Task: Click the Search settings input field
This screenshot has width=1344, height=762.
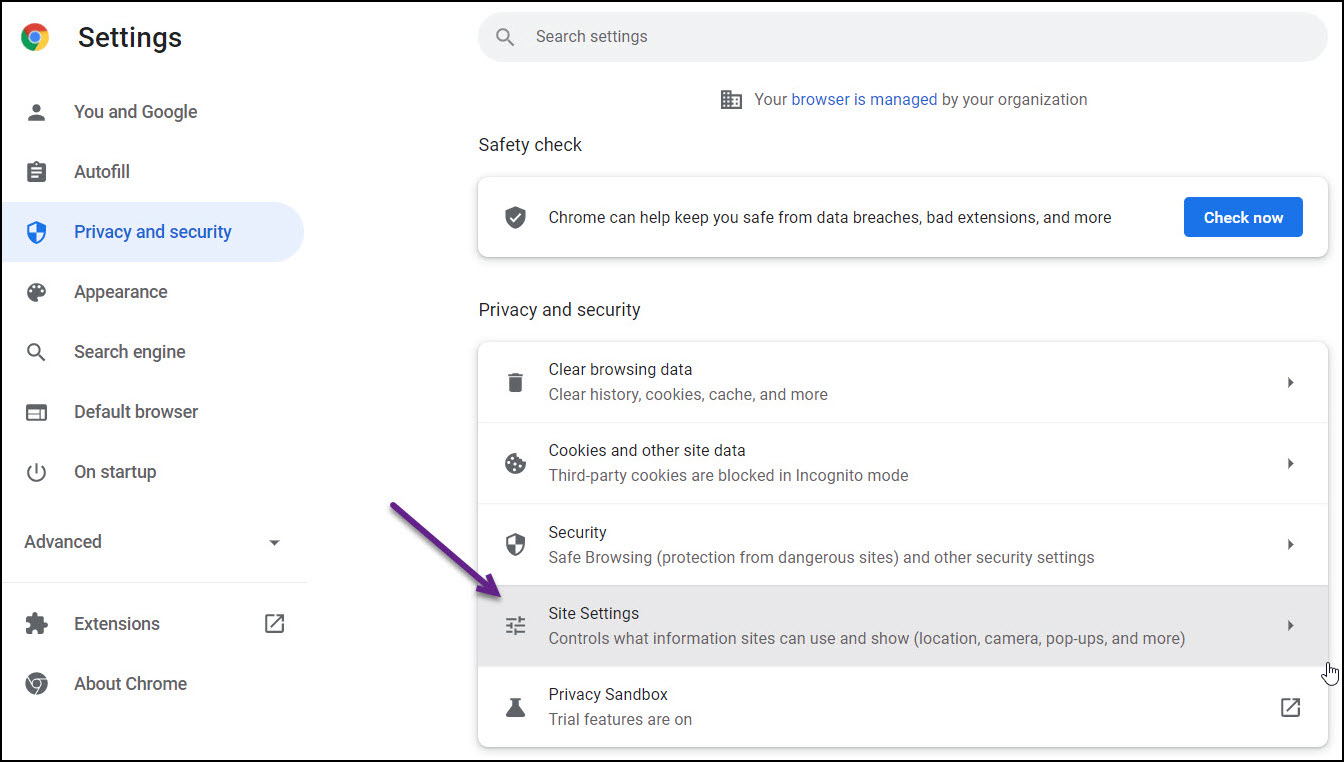Action: tap(902, 37)
